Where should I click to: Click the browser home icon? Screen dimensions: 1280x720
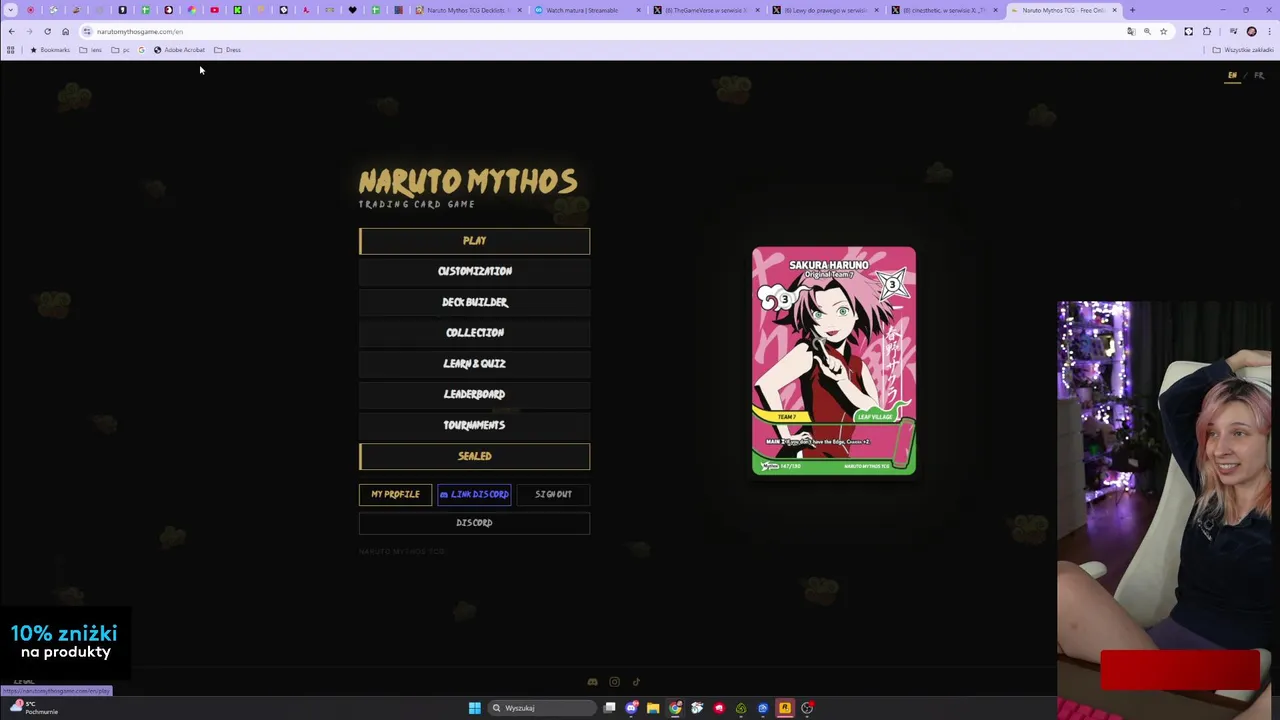pos(65,31)
